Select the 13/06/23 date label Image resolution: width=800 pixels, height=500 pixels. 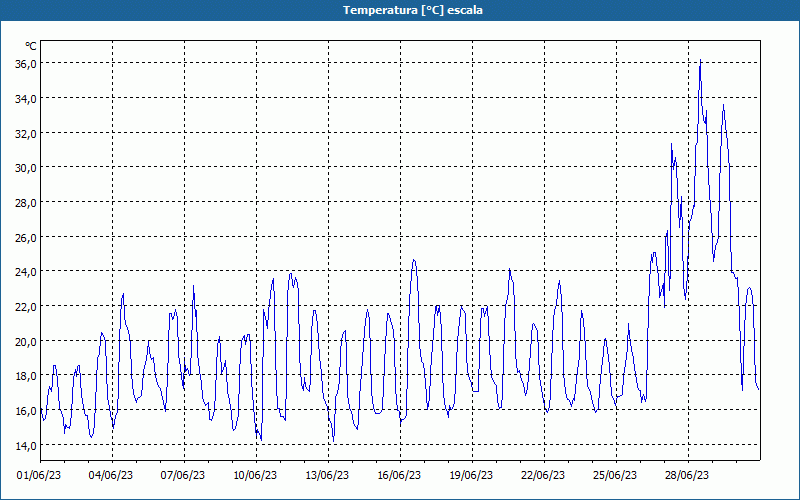[x=327, y=475]
